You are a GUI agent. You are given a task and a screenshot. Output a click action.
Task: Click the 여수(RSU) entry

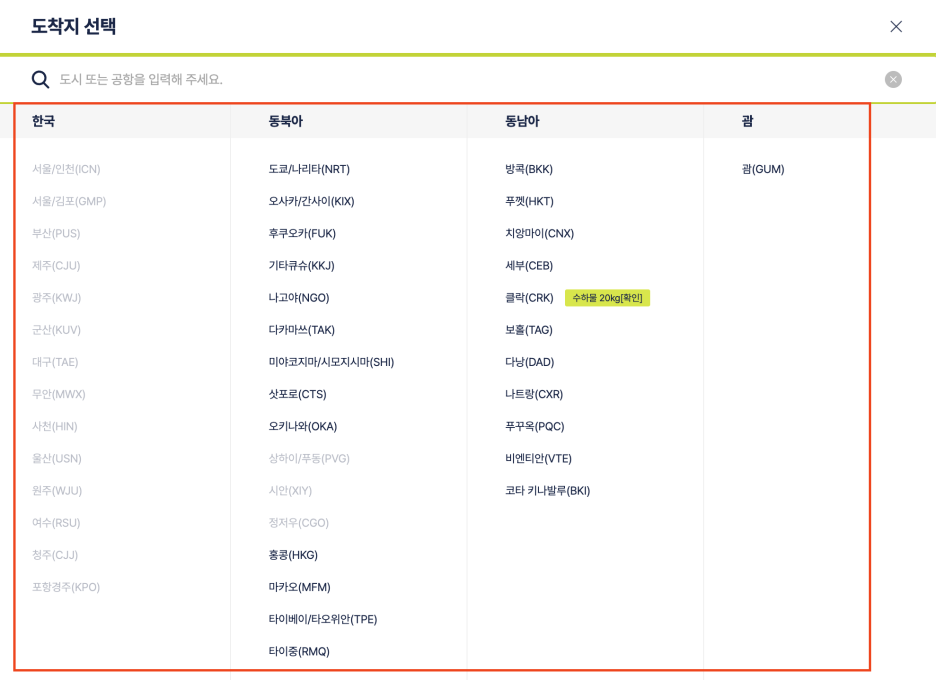coord(56,523)
